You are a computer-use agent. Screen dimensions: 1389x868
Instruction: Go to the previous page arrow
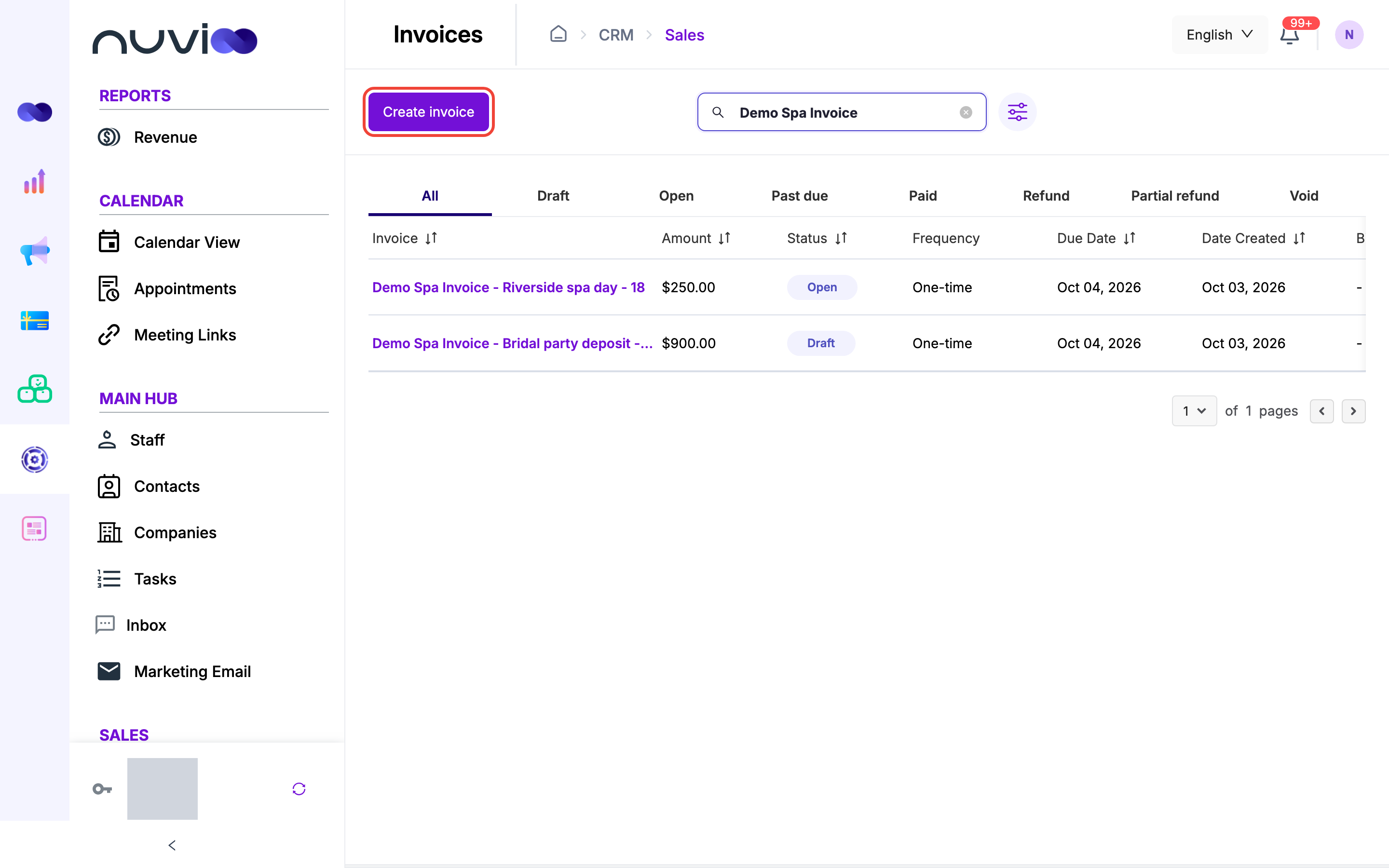1322,411
